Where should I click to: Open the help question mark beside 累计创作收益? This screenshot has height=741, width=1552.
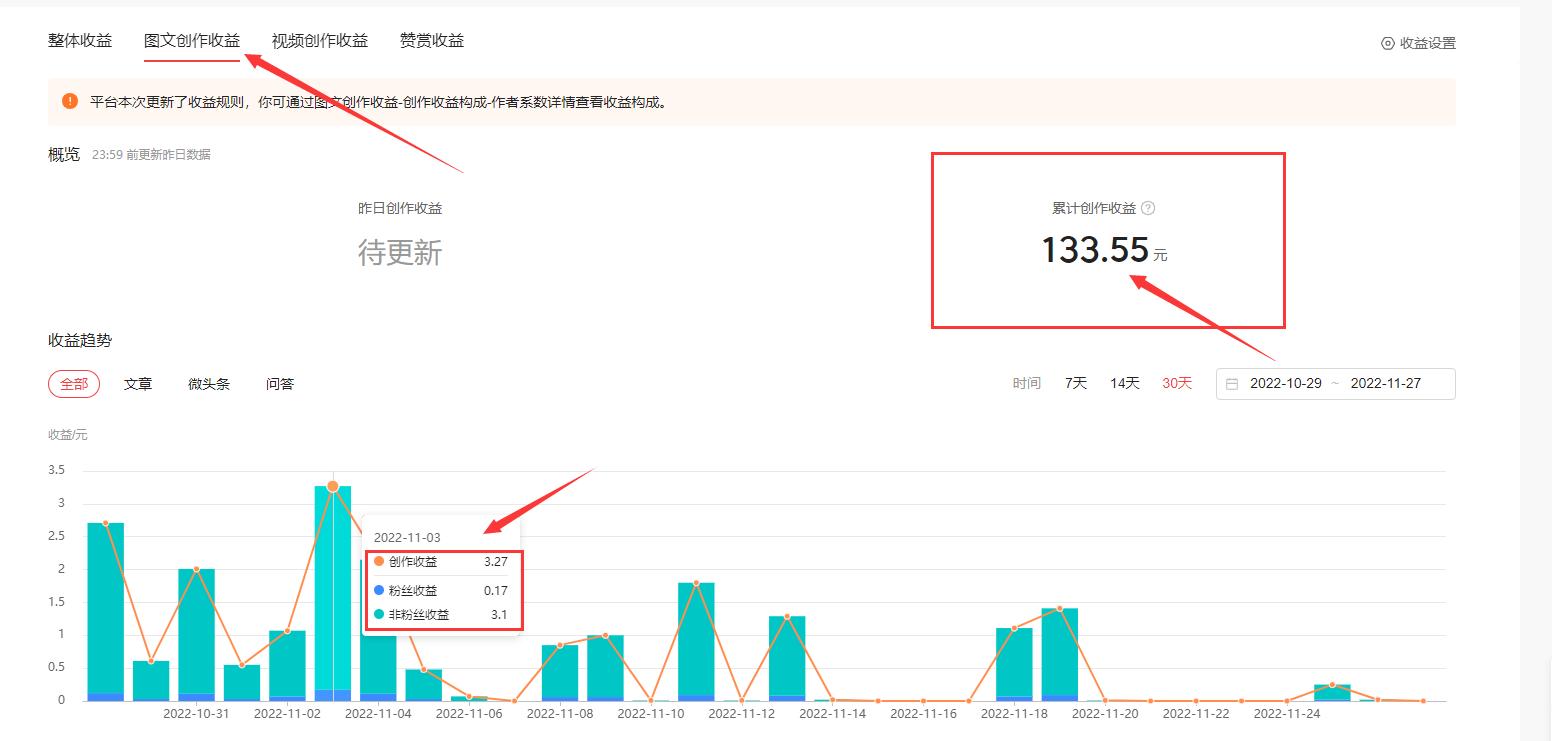(1149, 207)
